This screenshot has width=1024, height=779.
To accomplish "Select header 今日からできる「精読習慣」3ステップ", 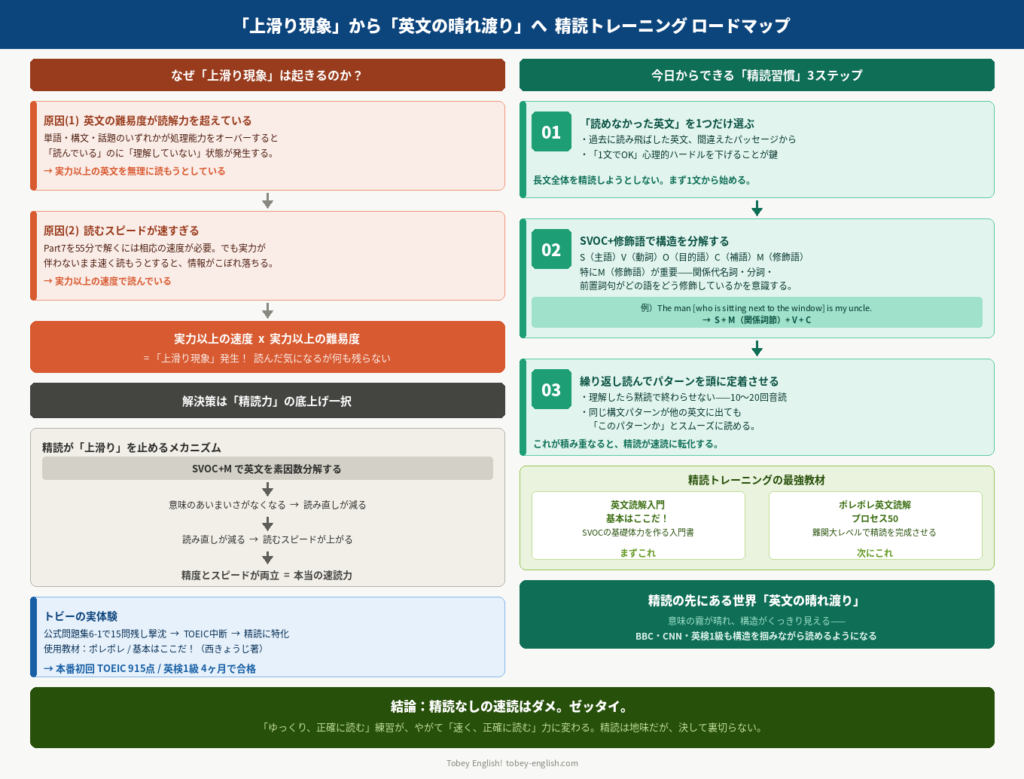I will [756, 75].
